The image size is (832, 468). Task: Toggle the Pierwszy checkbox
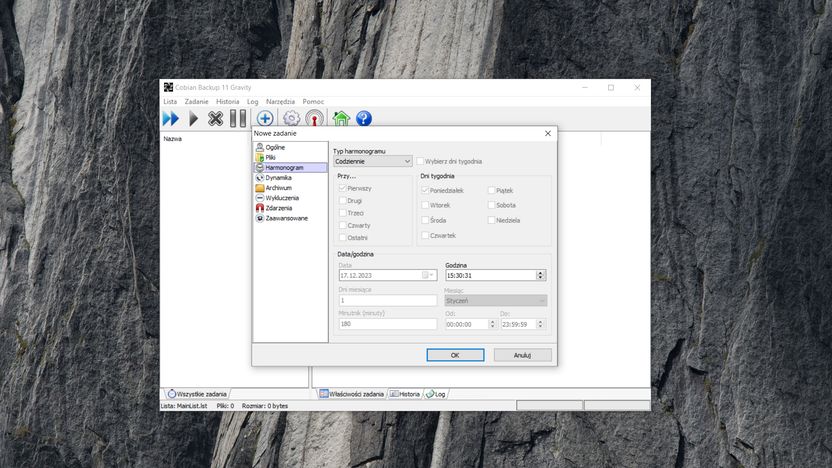(x=343, y=188)
